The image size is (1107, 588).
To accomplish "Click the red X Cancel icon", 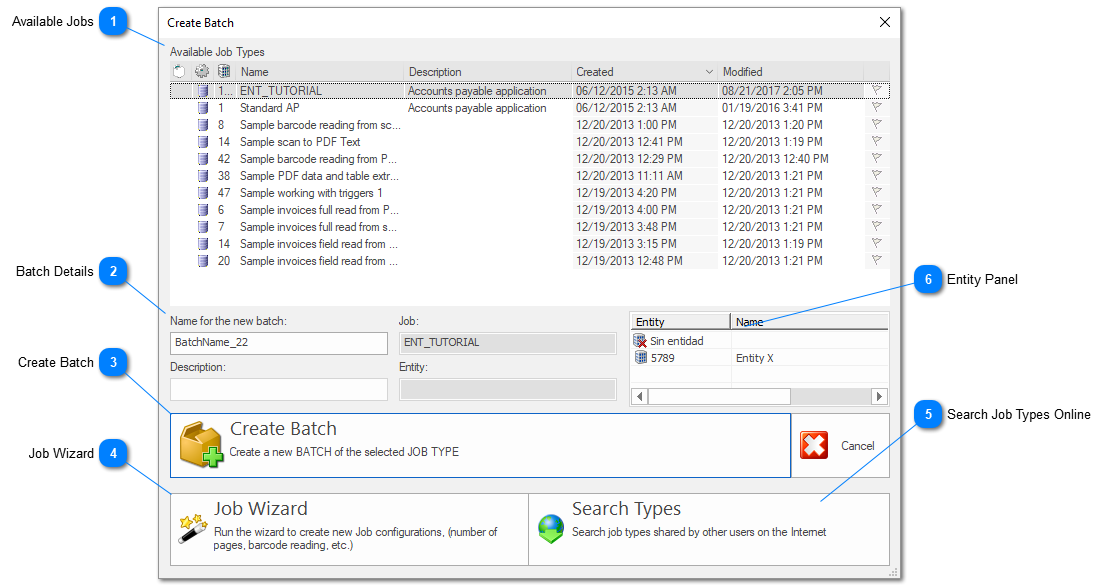I will point(814,446).
